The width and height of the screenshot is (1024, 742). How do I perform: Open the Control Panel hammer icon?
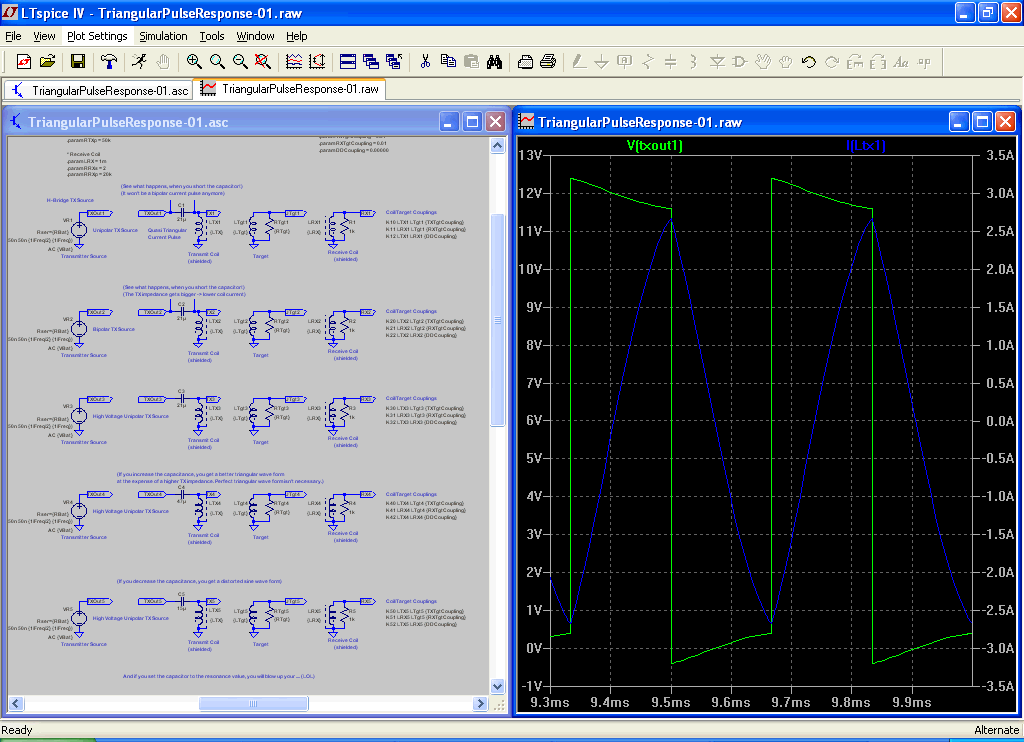tap(109, 61)
